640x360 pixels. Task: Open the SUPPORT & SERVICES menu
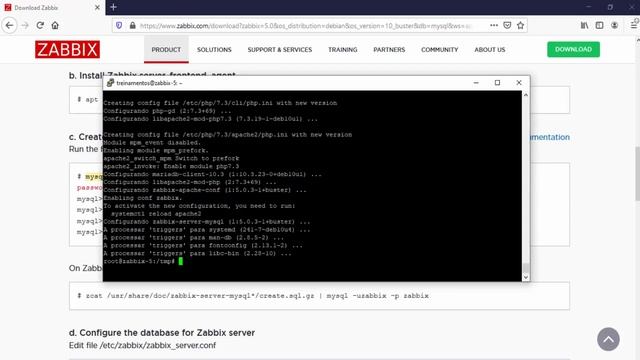click(x=280, y=50)
